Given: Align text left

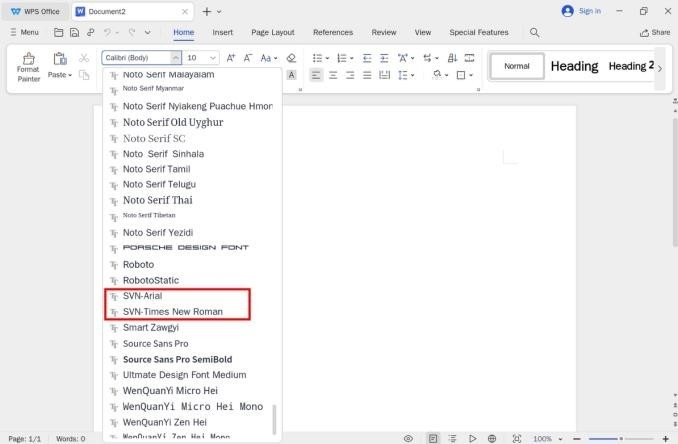Looking at the screenshot, I should 316,75.
